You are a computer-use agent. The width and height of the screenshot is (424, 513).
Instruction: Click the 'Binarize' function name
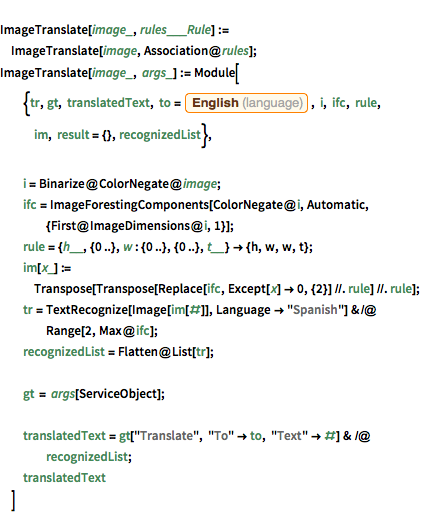62,184
